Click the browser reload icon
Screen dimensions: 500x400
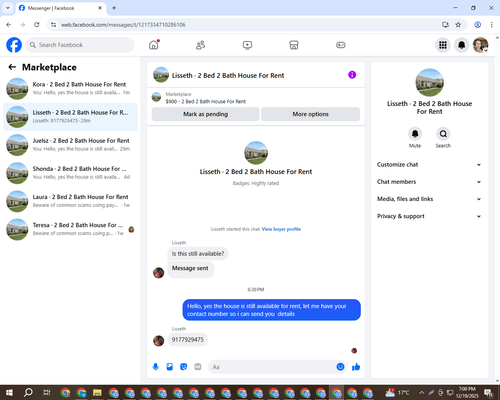pos(37,25)
